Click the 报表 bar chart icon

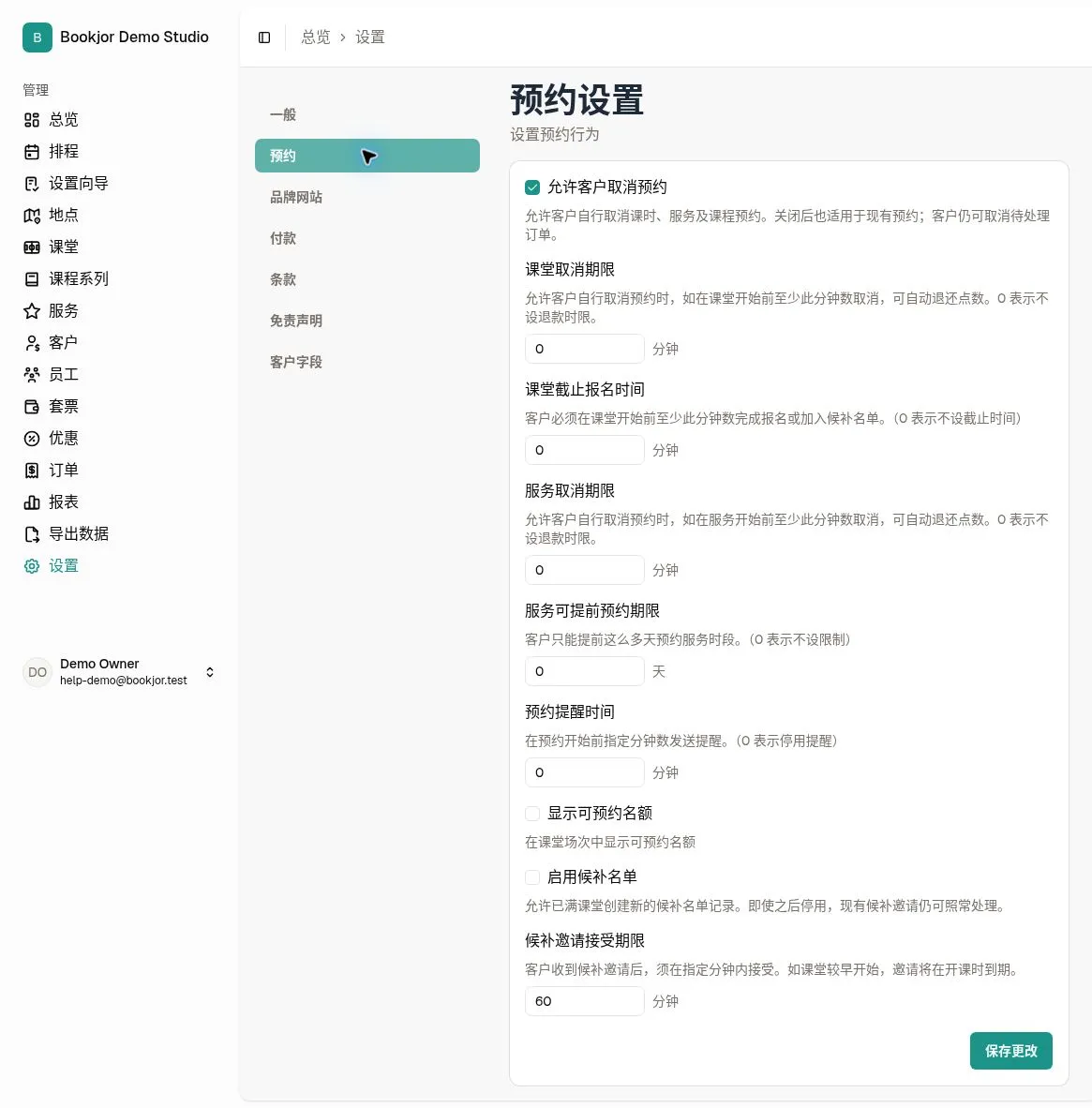(x=32, y=502)
